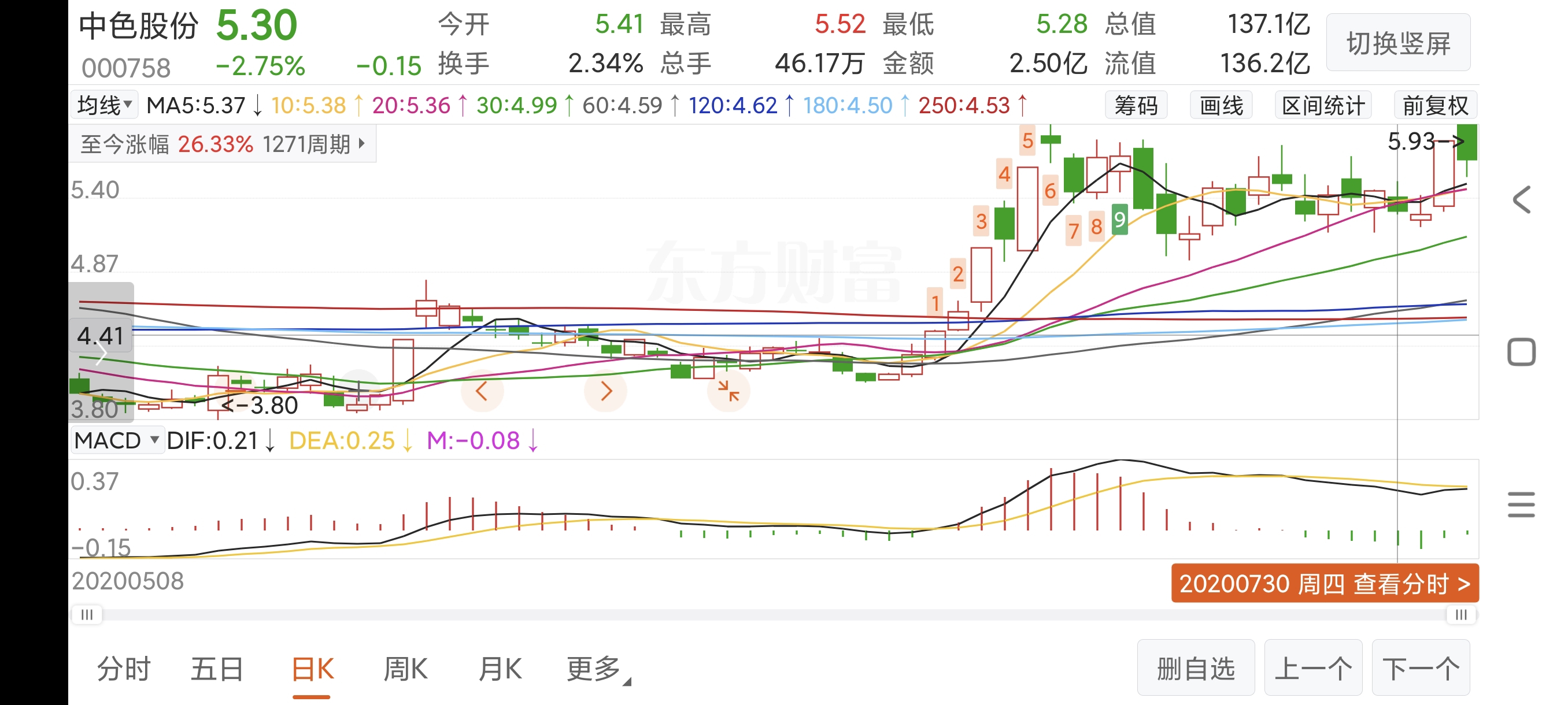Click 区间统计 range statistics
The image size is (1568, 705).
coord(1323,106)
